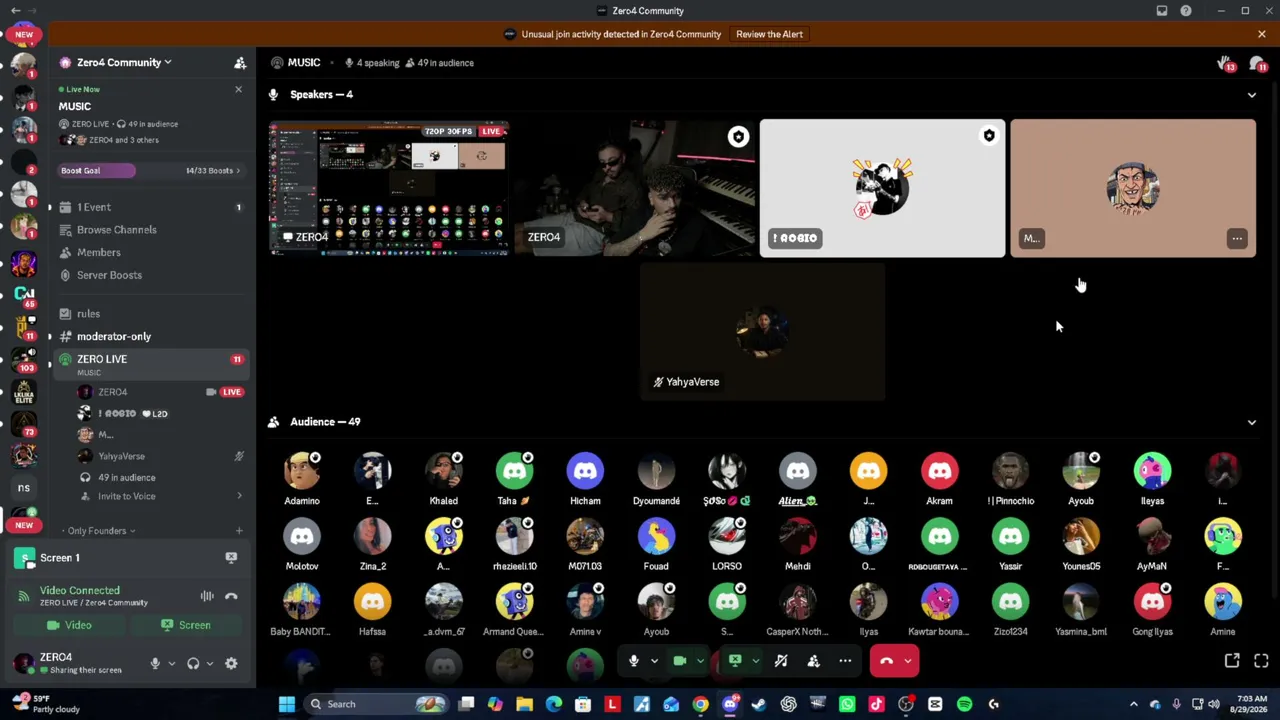Open screen share options arrow in call controls

(x=755, y=661)
